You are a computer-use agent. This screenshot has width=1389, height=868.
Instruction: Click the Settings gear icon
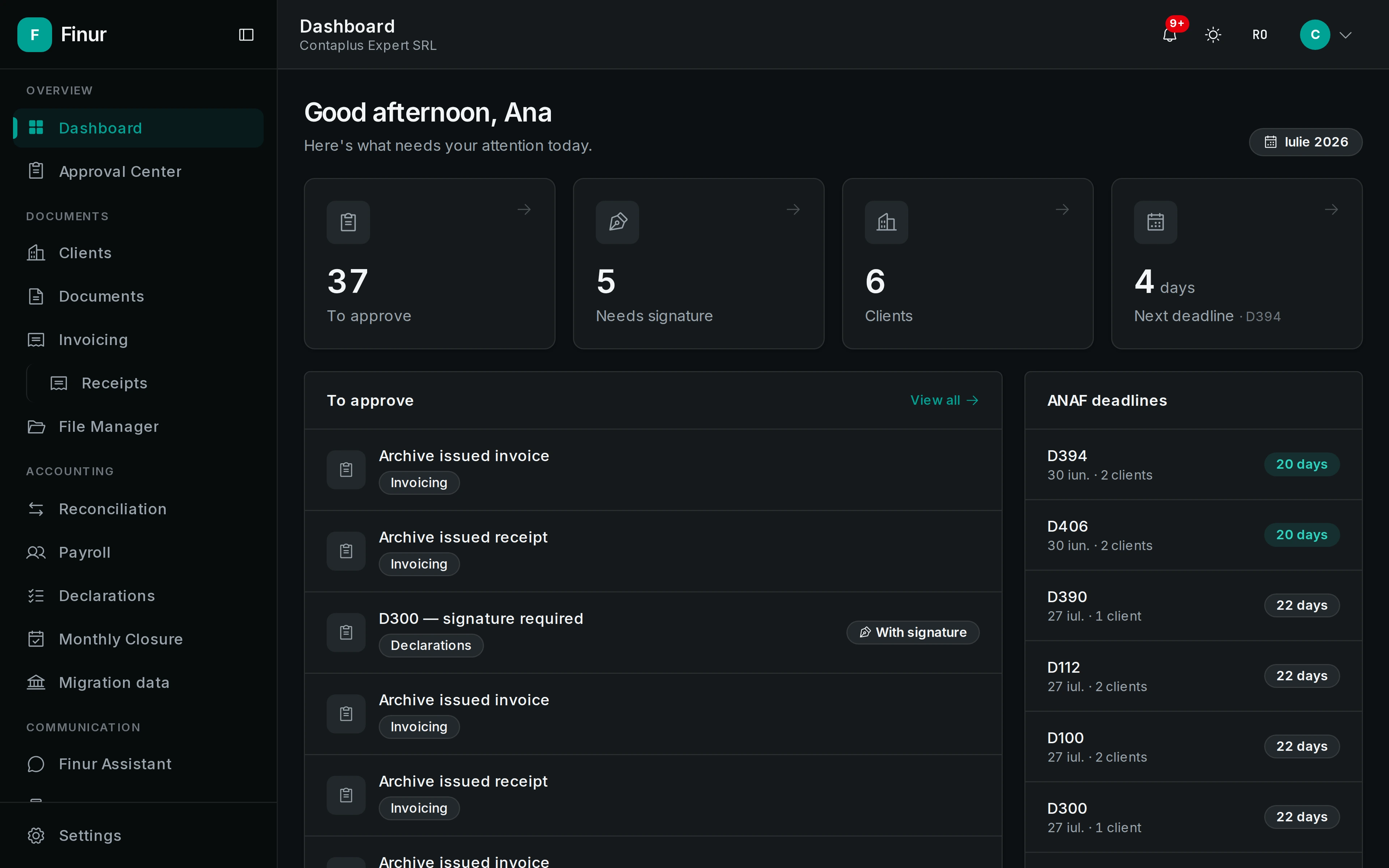[x=36, y=835]
